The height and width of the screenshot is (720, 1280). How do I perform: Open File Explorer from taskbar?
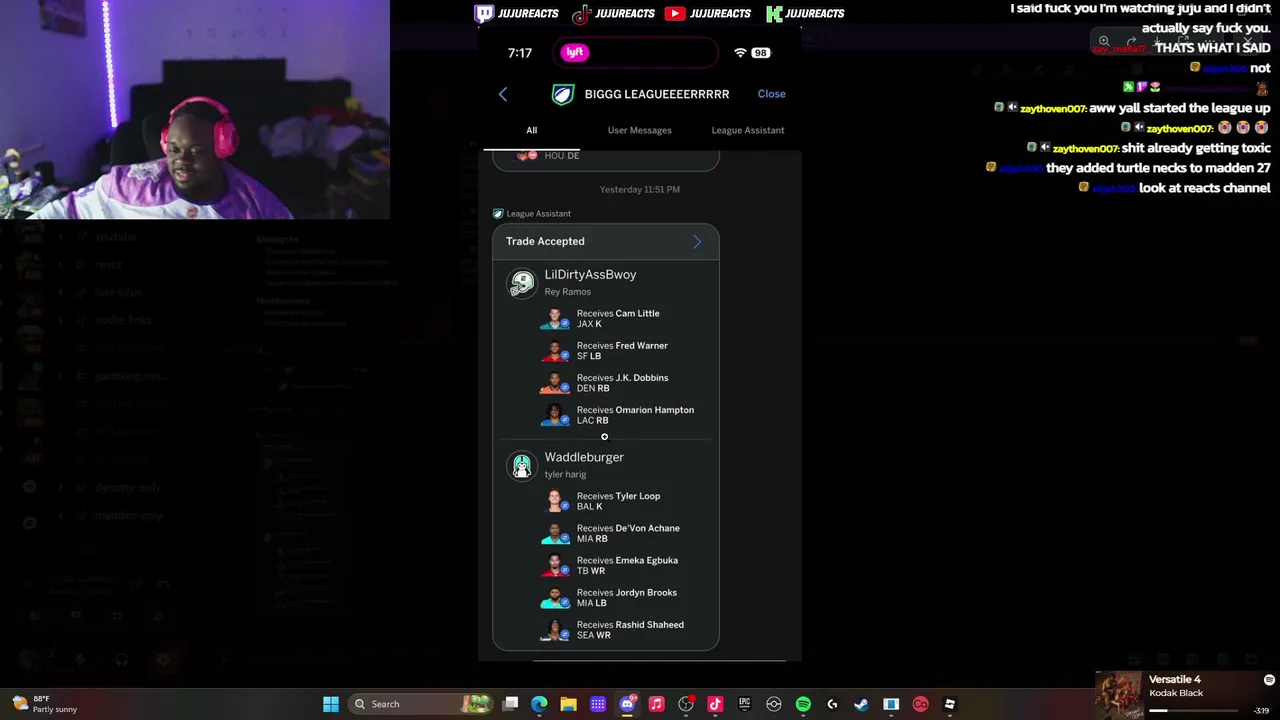[x=568, y=704]
